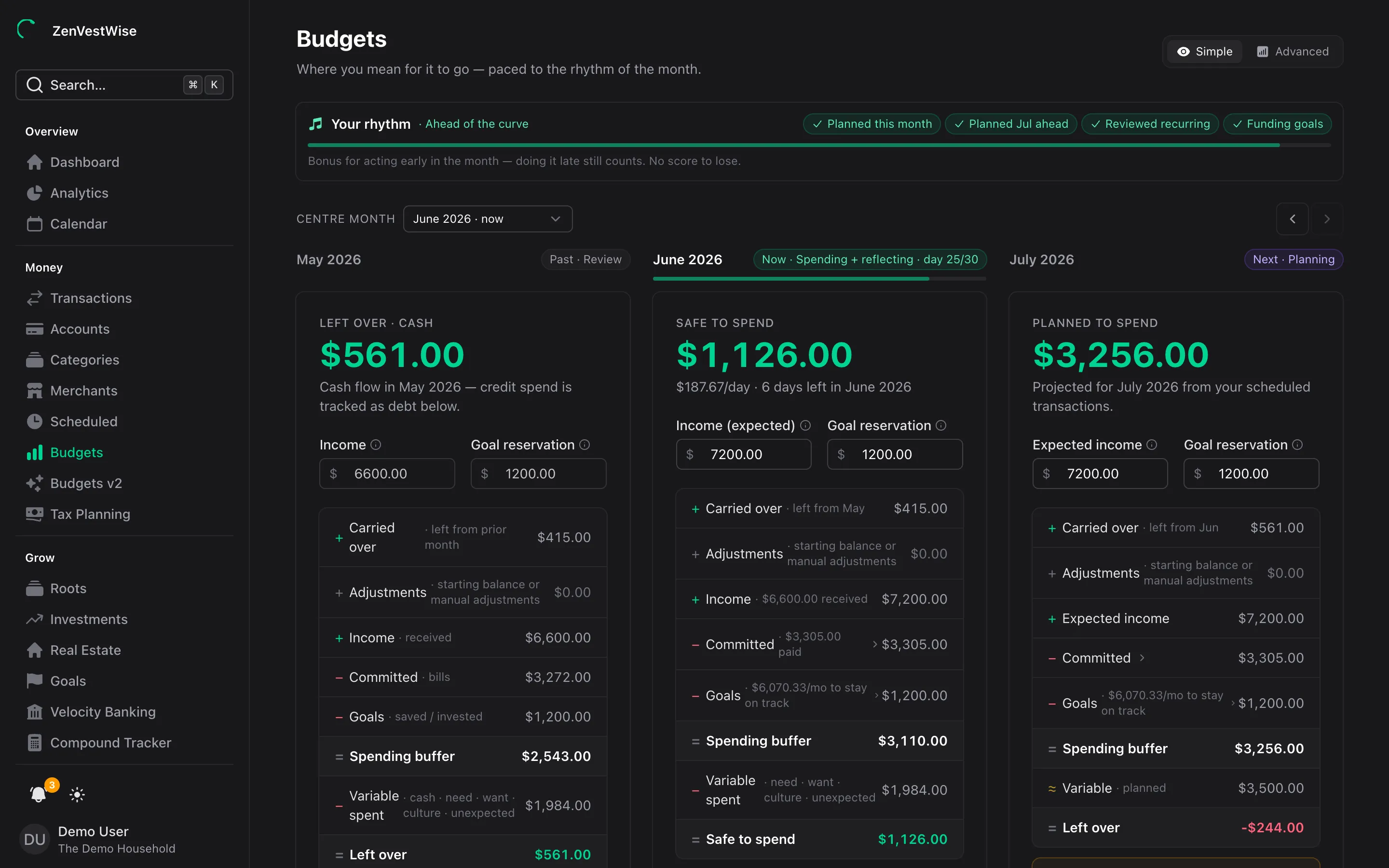
Task: Click info icon beside Income (expected)
Action: tap(805, 425)
